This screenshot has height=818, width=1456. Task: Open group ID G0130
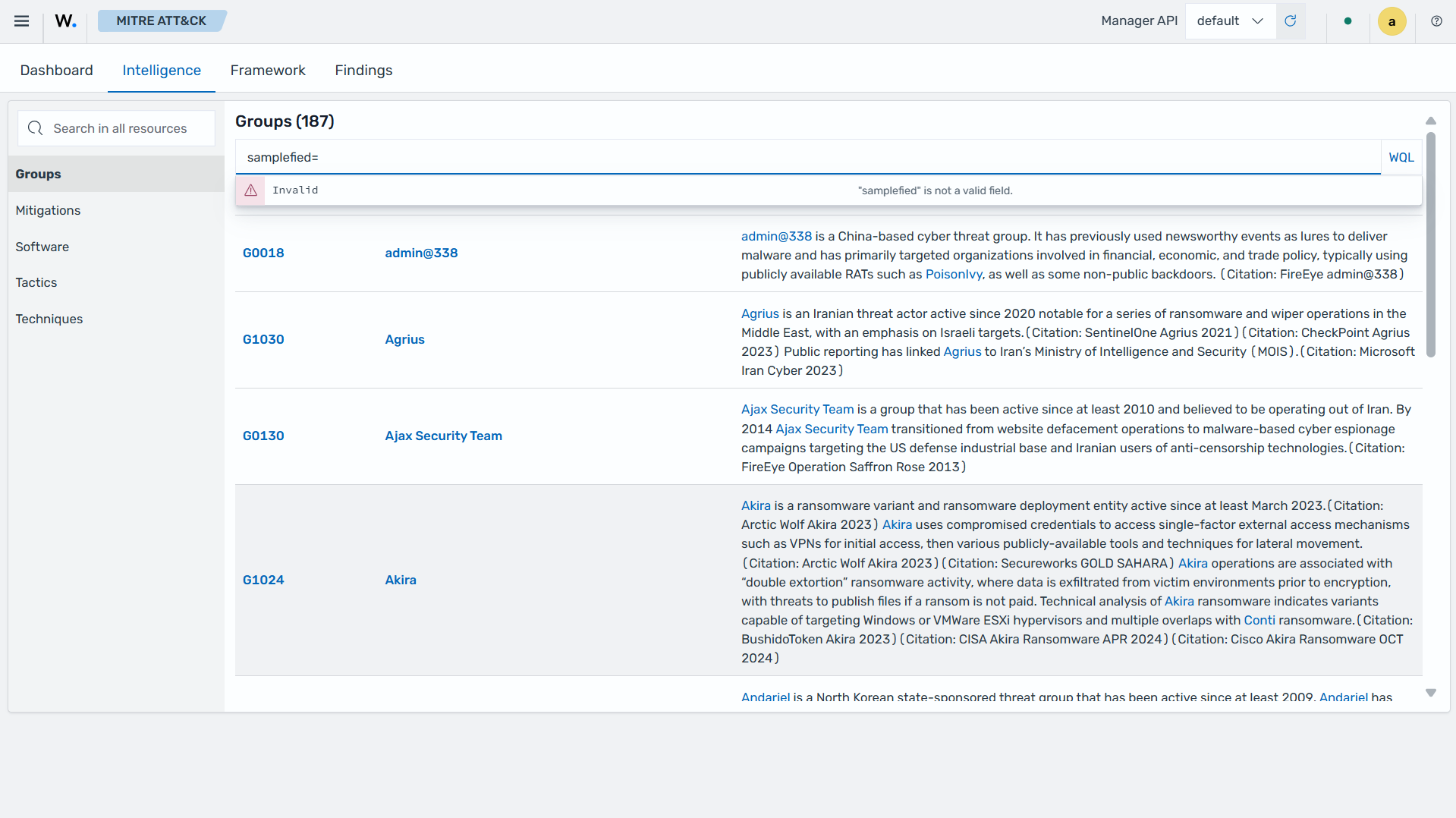coord(263,436)
